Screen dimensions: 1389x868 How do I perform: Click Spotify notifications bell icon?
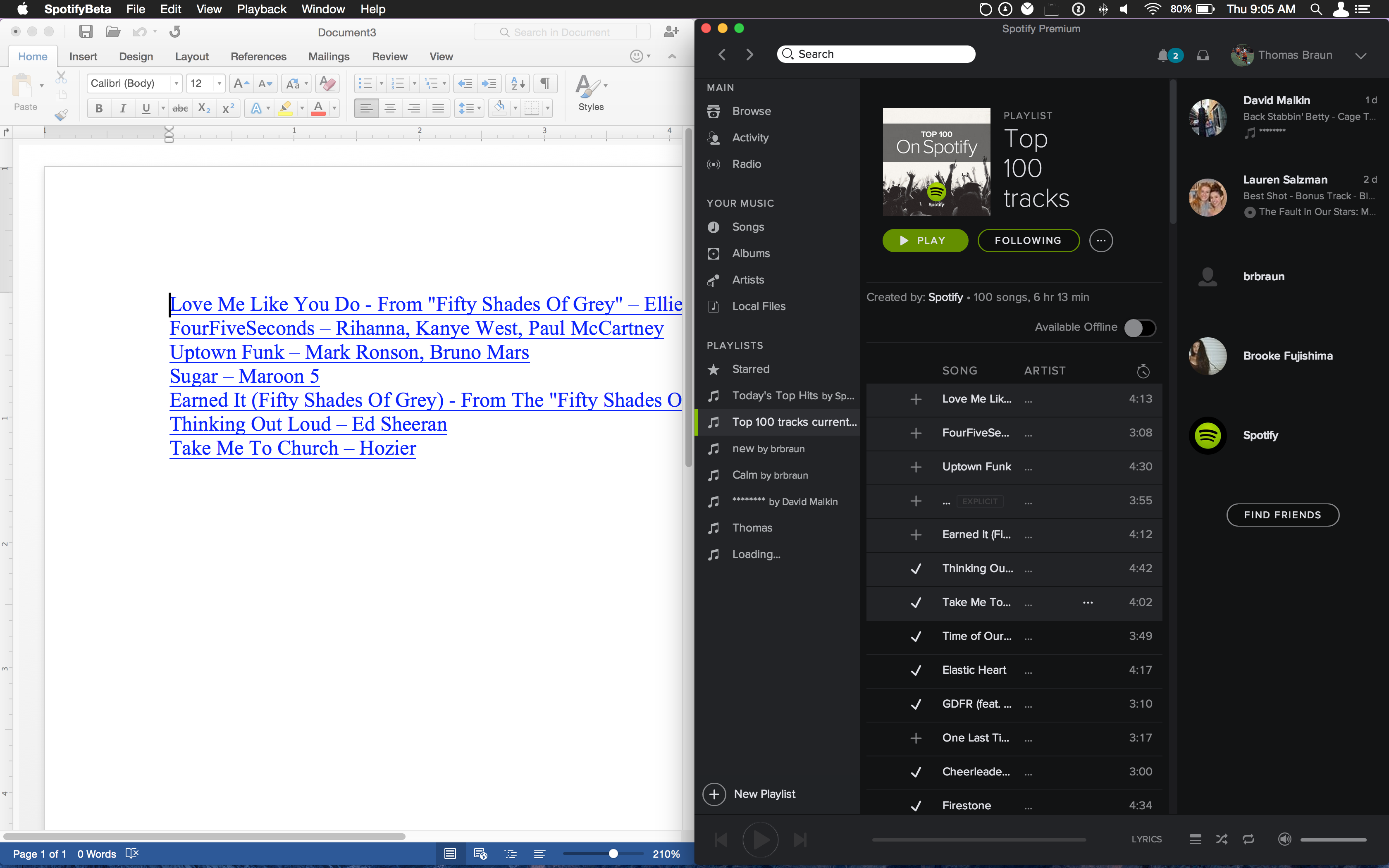pyautogui.click(x=1163, y=55)
